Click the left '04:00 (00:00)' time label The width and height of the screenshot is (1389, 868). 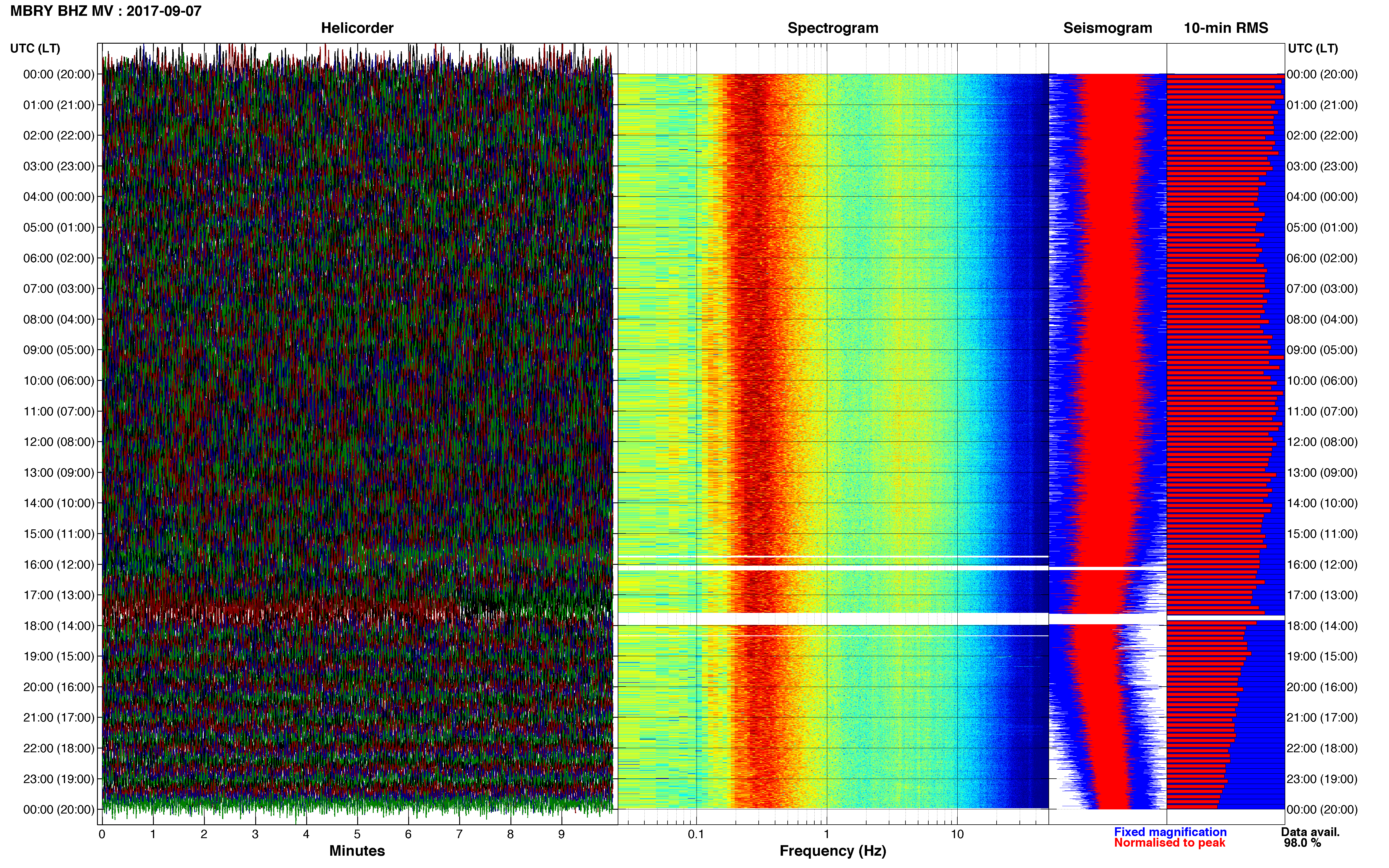point(59,197)
